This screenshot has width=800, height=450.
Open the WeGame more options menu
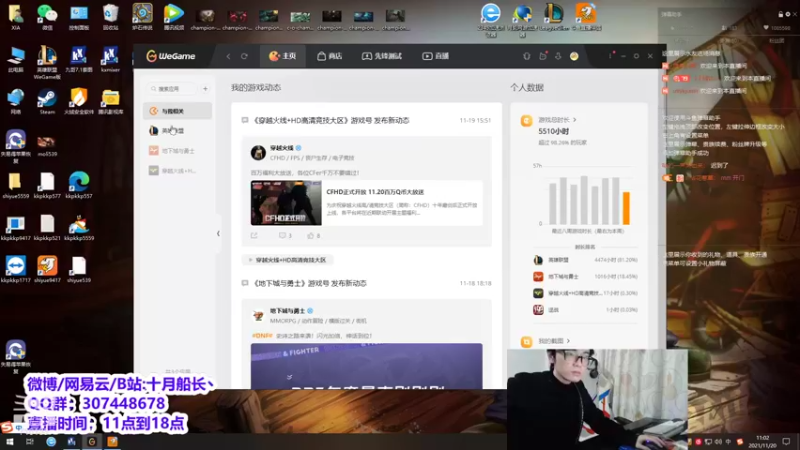[x=610, y=56]
